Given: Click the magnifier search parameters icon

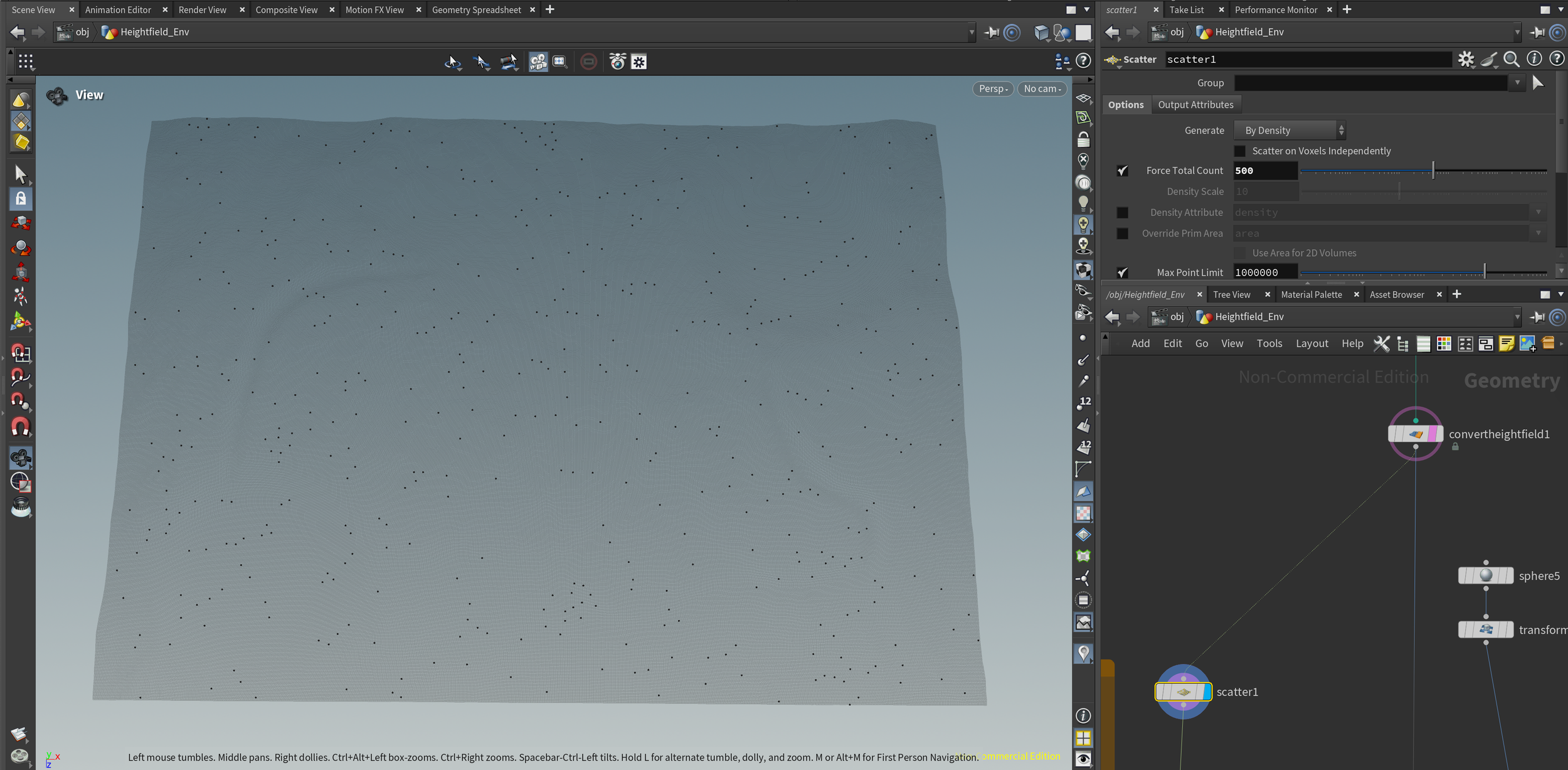Looking at the screenshot, I should click(x=1512, y=59).
